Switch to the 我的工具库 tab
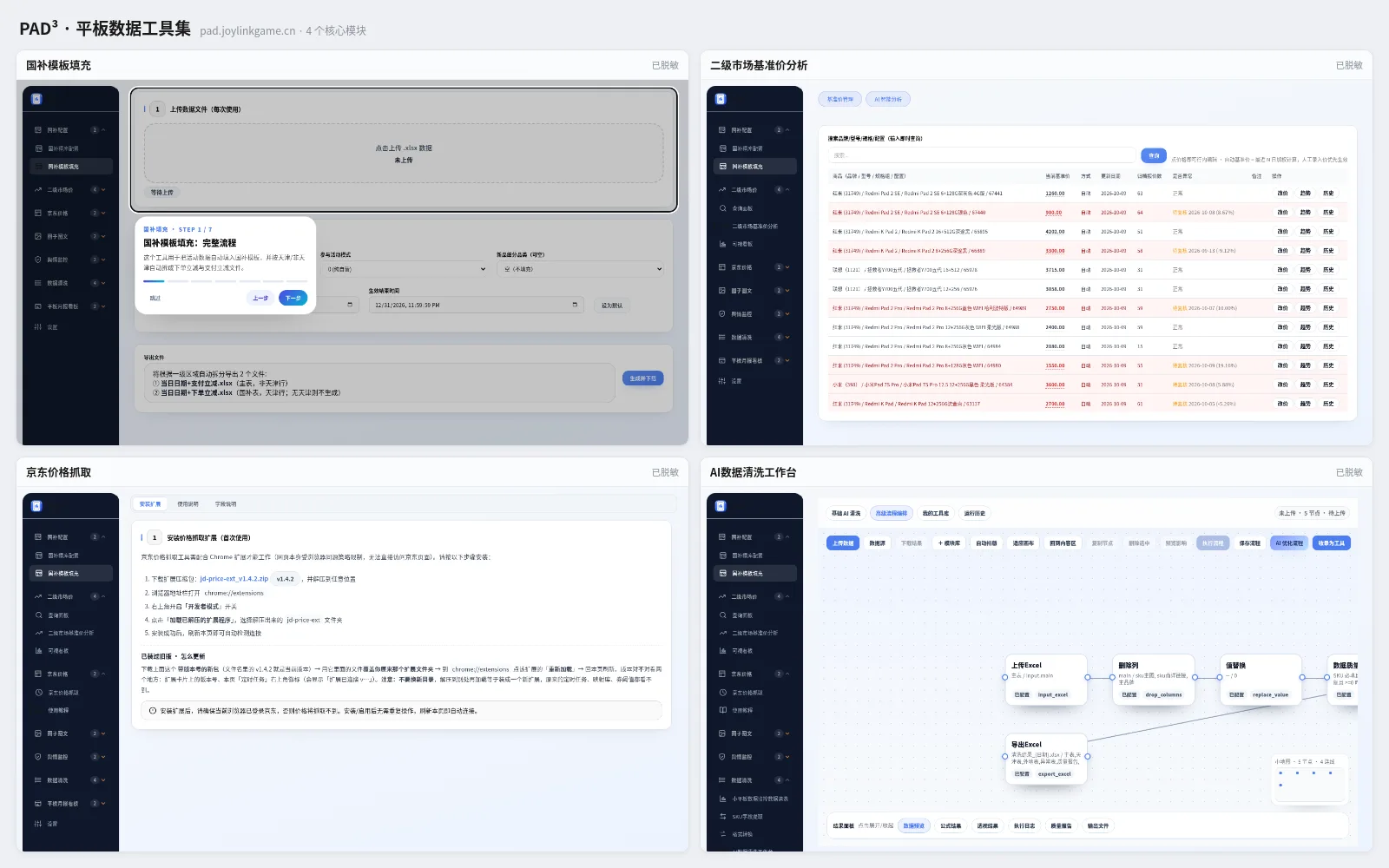The height and width of the screenshot is (868, 1389). pyautogui.click(x=935, y=513)
